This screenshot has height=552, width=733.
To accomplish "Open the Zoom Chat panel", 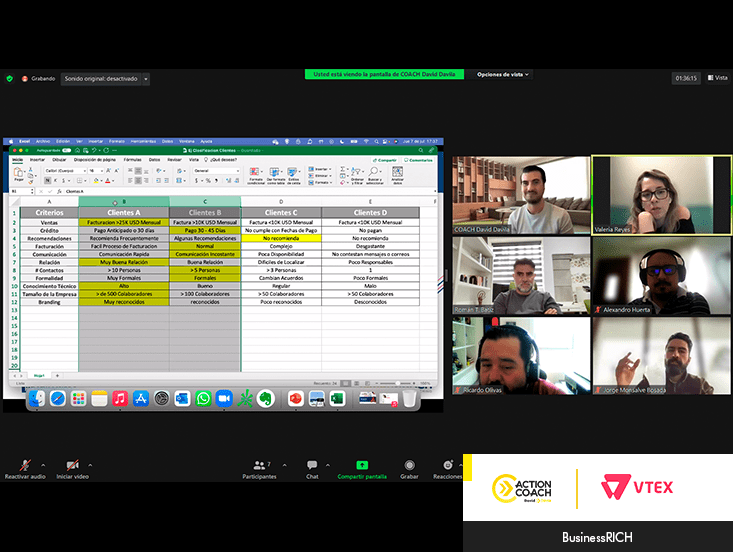I will click(x=312, y=465).
